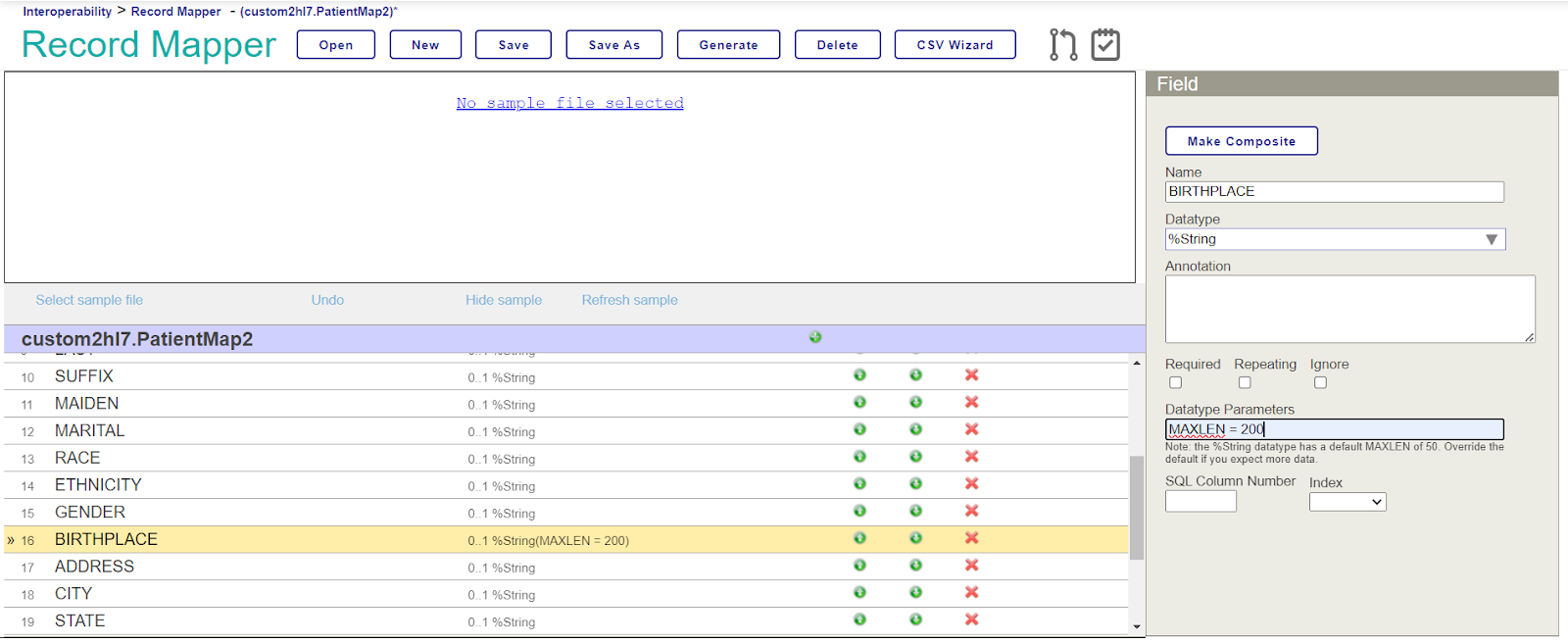Delete the RACE field
The width and height of the screenshot is (1568, 643).
coord(971,457)
